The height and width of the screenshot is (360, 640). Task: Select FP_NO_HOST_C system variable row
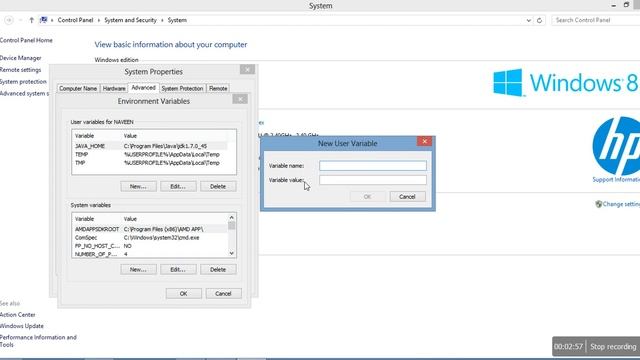150,246
